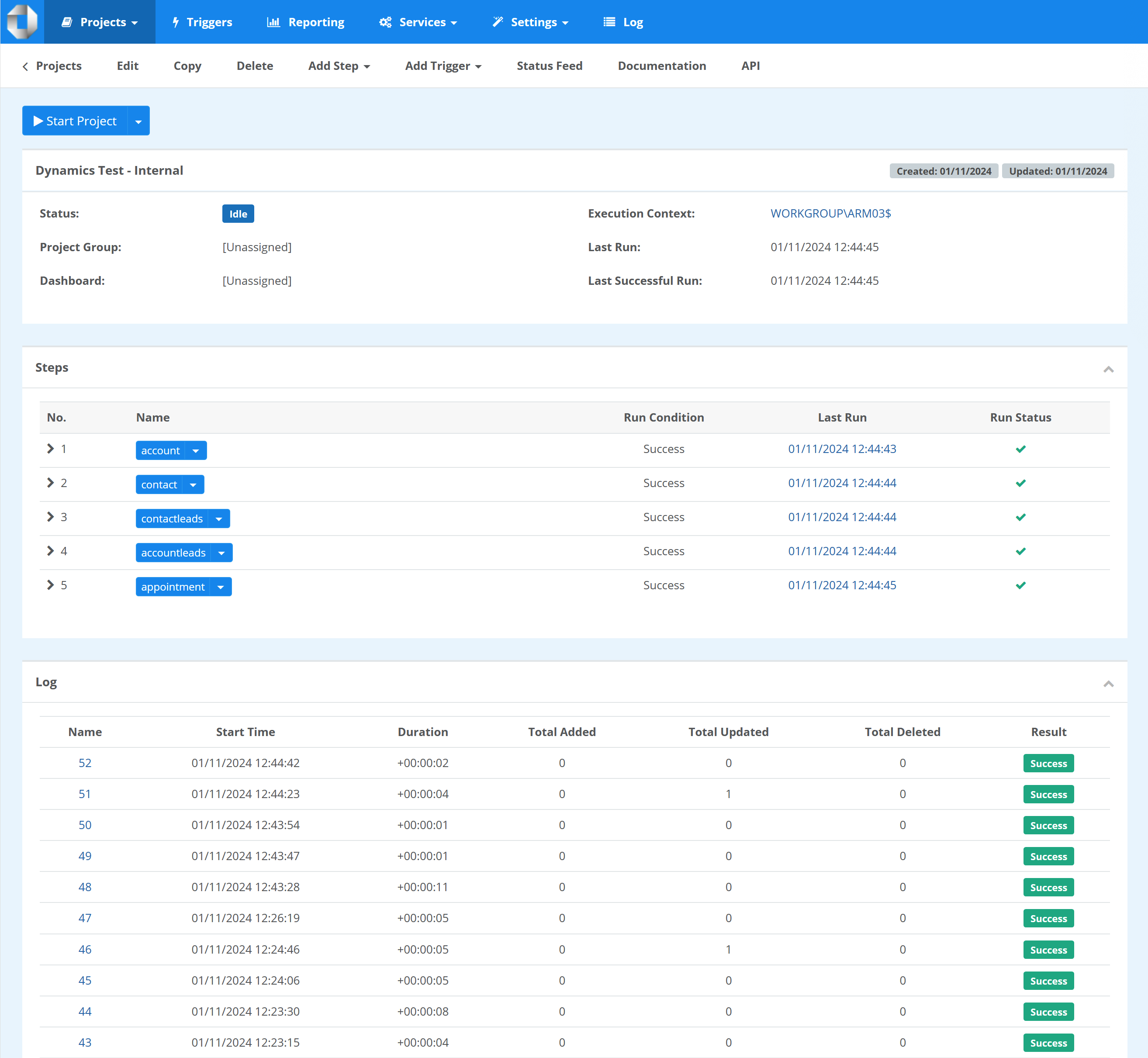This screenshot has width=1148, height=1058.
Task: Open last run 01/11/2024 12:44:45 step link
Action: [842, 585]
